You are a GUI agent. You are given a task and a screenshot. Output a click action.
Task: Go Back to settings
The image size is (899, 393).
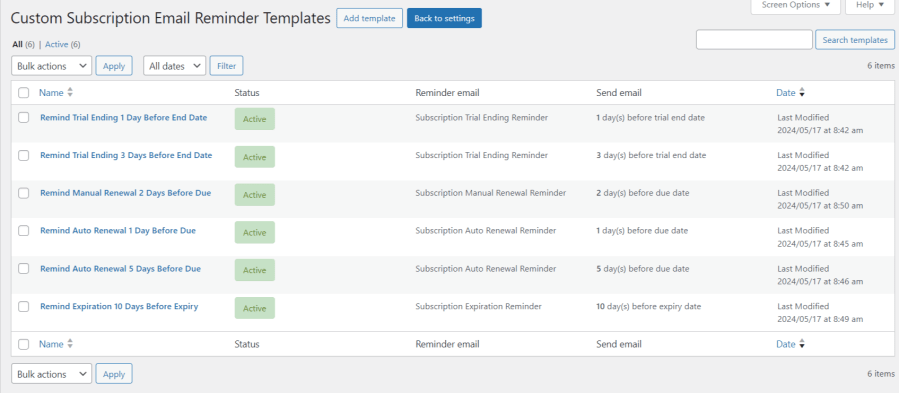tap(444, 18)
